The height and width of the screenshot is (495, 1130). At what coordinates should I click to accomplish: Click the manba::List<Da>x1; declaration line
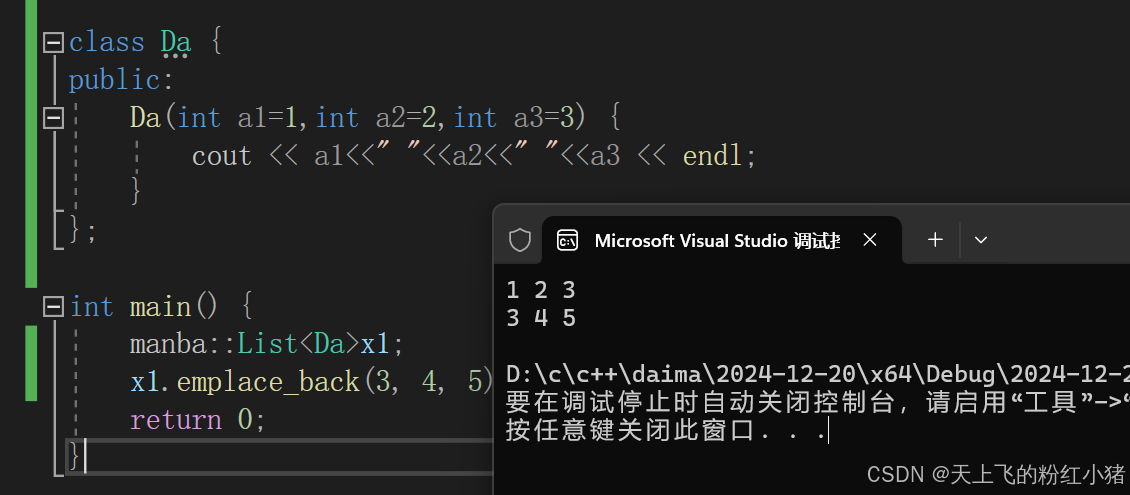coord(267,344)
